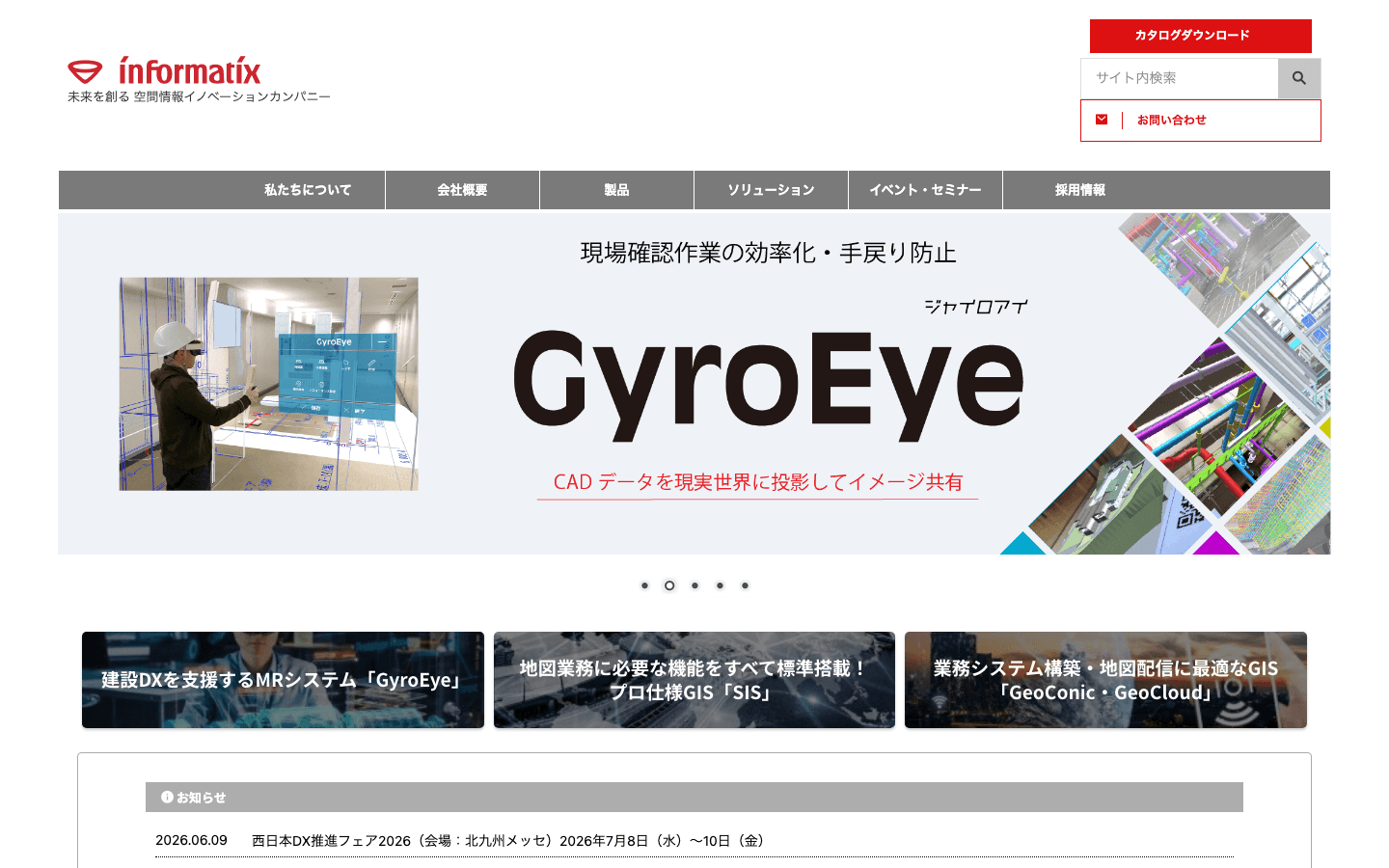Click the informatix logo
This screenshot has height=868, width=1389.
(164, 70)
